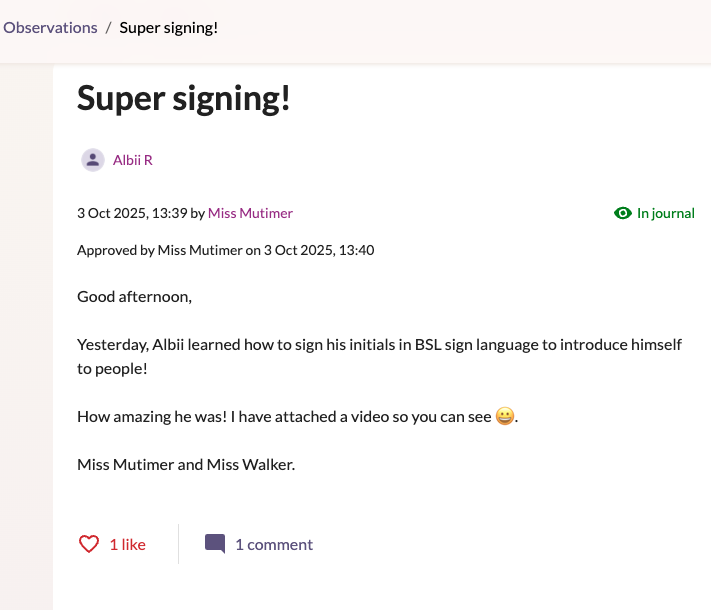The width and height of the screenshot is (711, 610).
Task: Open comments via the speech bubble icon
Action: tap(215, 544)
